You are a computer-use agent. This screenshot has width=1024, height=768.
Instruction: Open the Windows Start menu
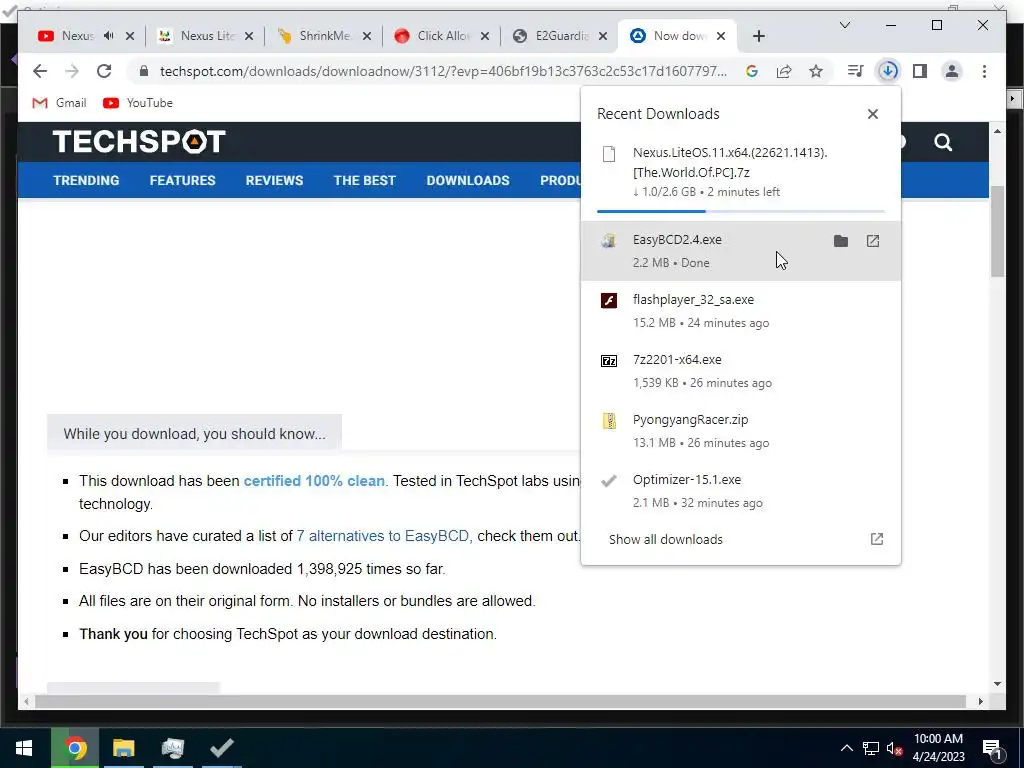24,748
